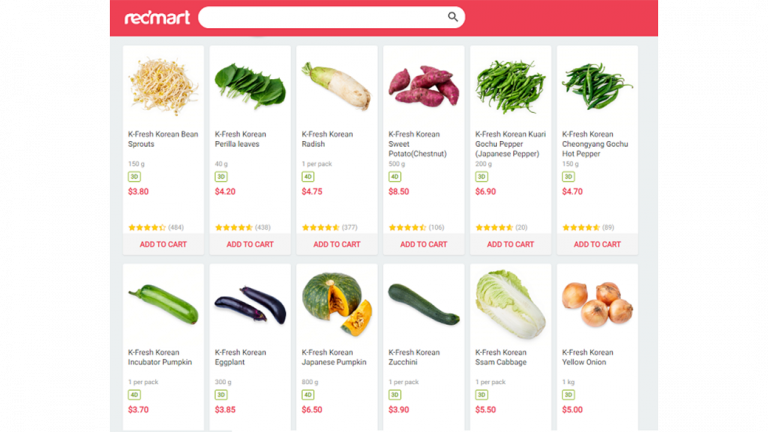Viewport: 768px width, 432px height.
Task: Click the 4D badge on Sweet Potato
Action: tap(395, 177)
